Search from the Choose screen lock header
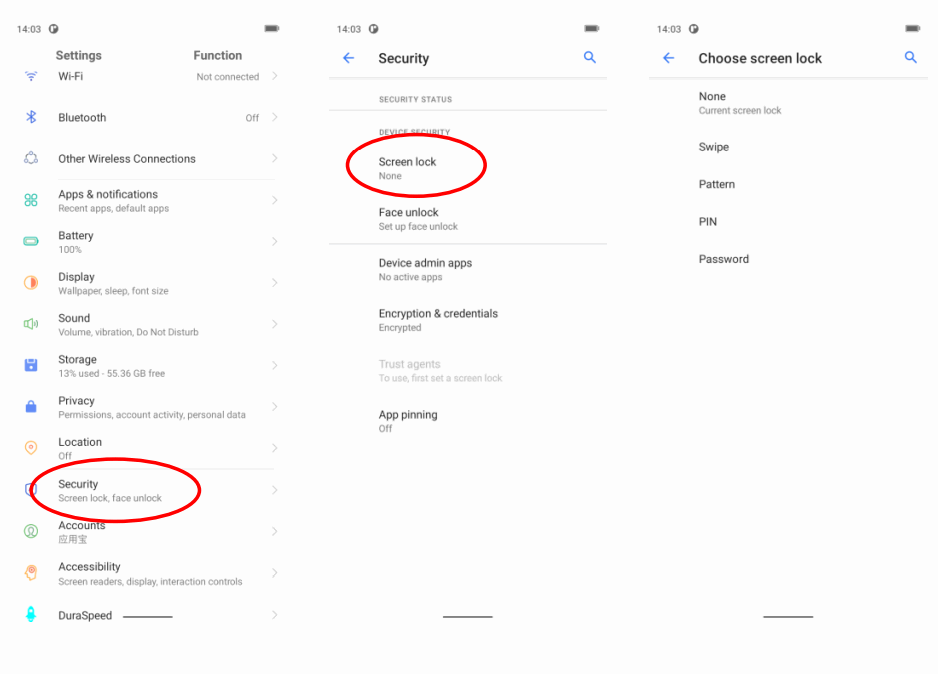Screen dimensions: 938x674 pos(911,58)
